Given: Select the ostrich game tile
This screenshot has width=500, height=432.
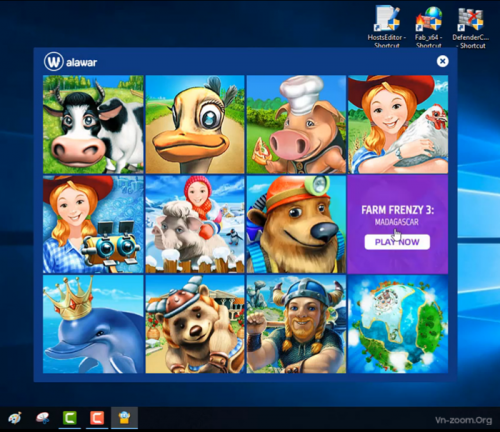Looking at the screenshot, I should (195, 124).
